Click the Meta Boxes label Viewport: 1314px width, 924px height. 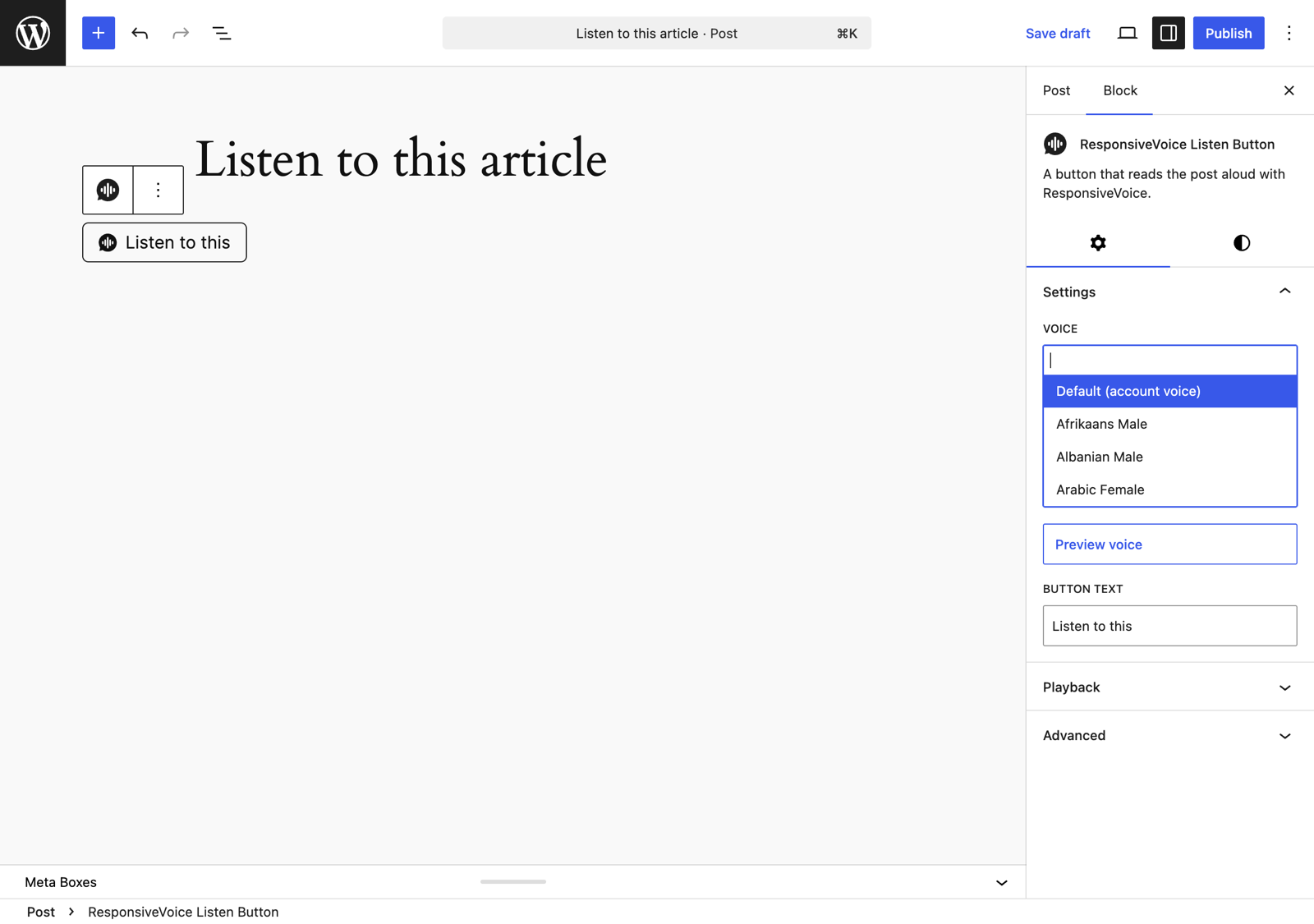coord(61,882)
